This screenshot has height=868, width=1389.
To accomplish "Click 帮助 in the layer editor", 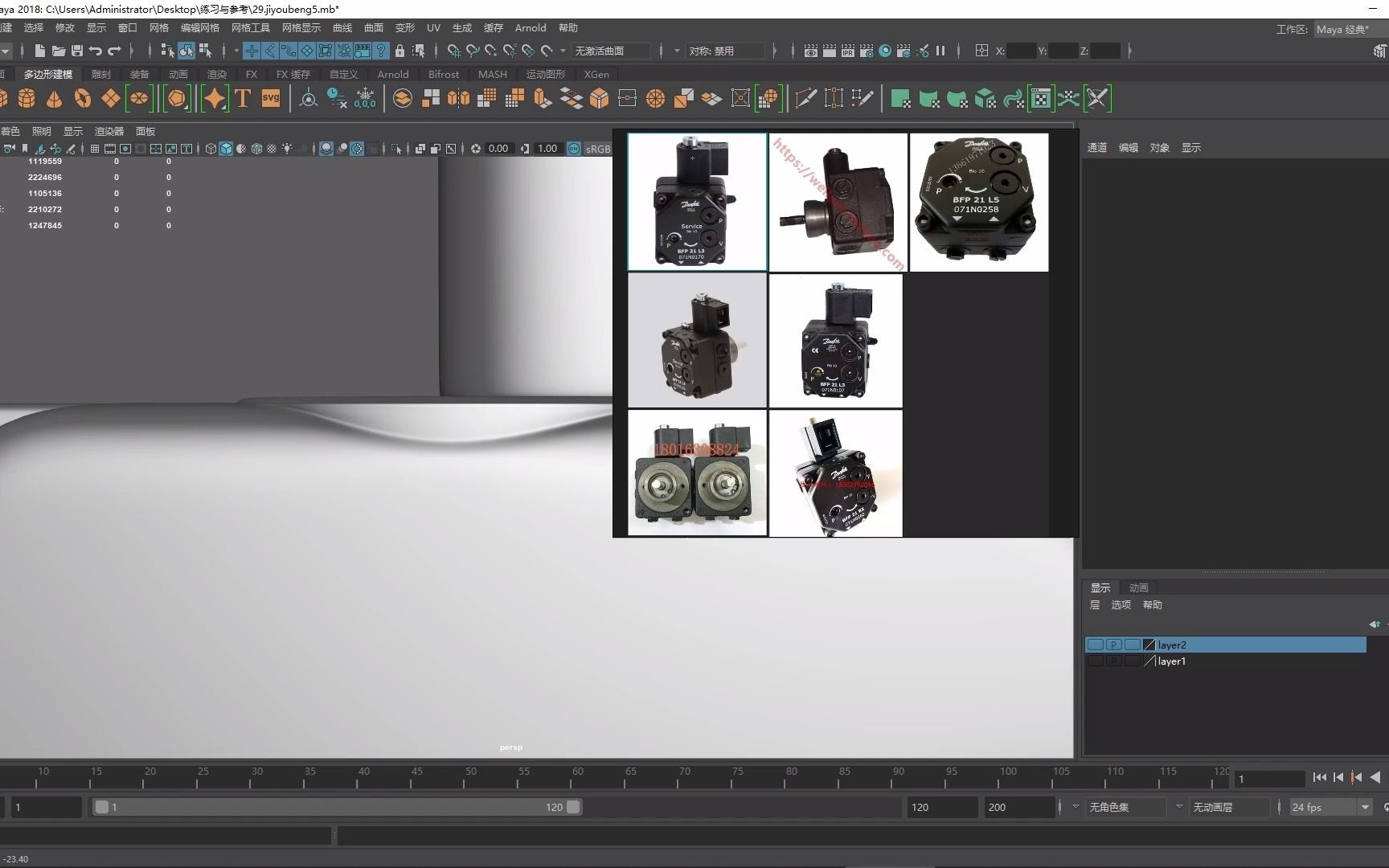I will (1153, 604).
